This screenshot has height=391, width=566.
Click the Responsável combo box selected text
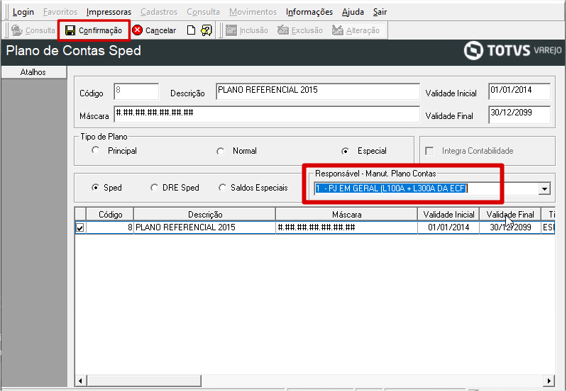point(391,188)
